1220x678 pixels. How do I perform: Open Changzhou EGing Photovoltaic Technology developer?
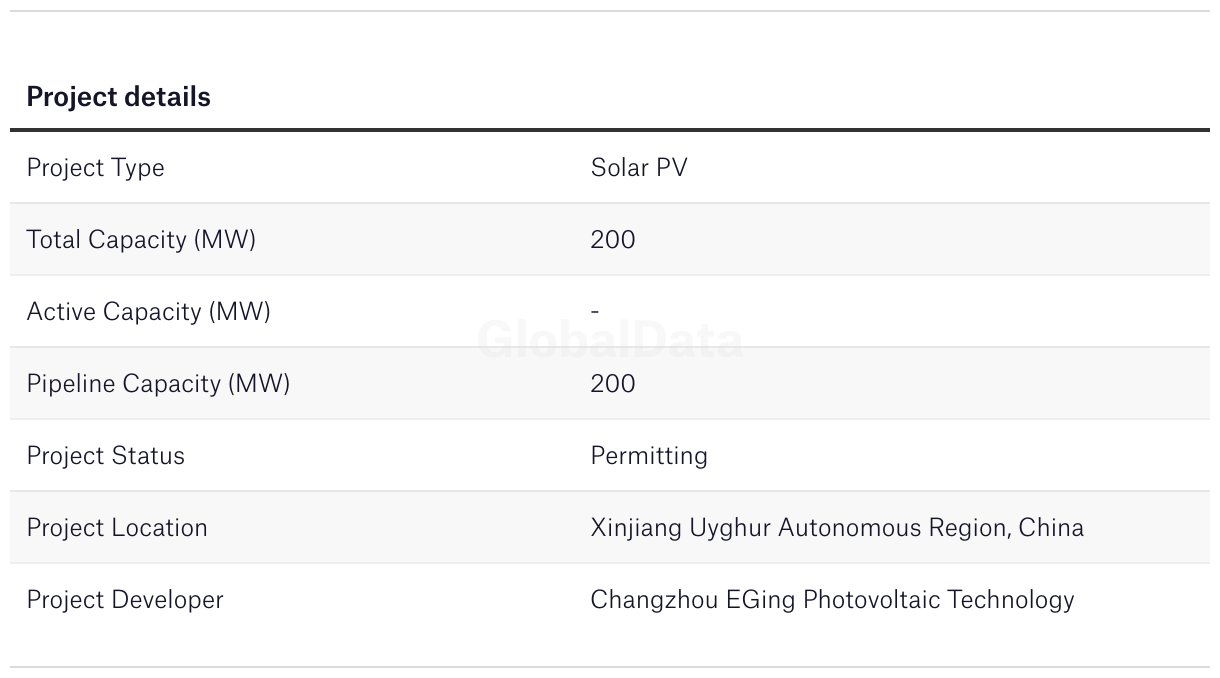(x=832, y=600)
